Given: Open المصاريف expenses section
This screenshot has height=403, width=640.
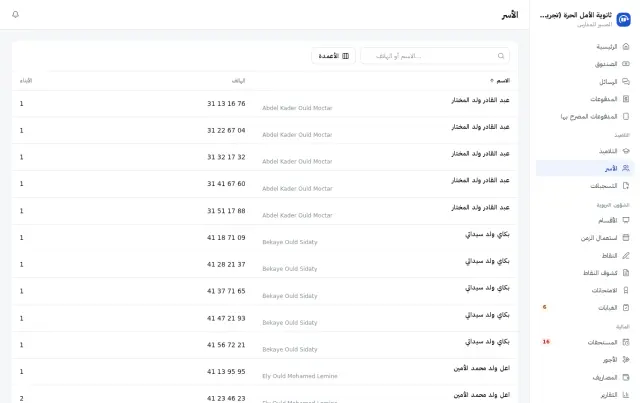Looking at the screenshot, I should (585, 378).
